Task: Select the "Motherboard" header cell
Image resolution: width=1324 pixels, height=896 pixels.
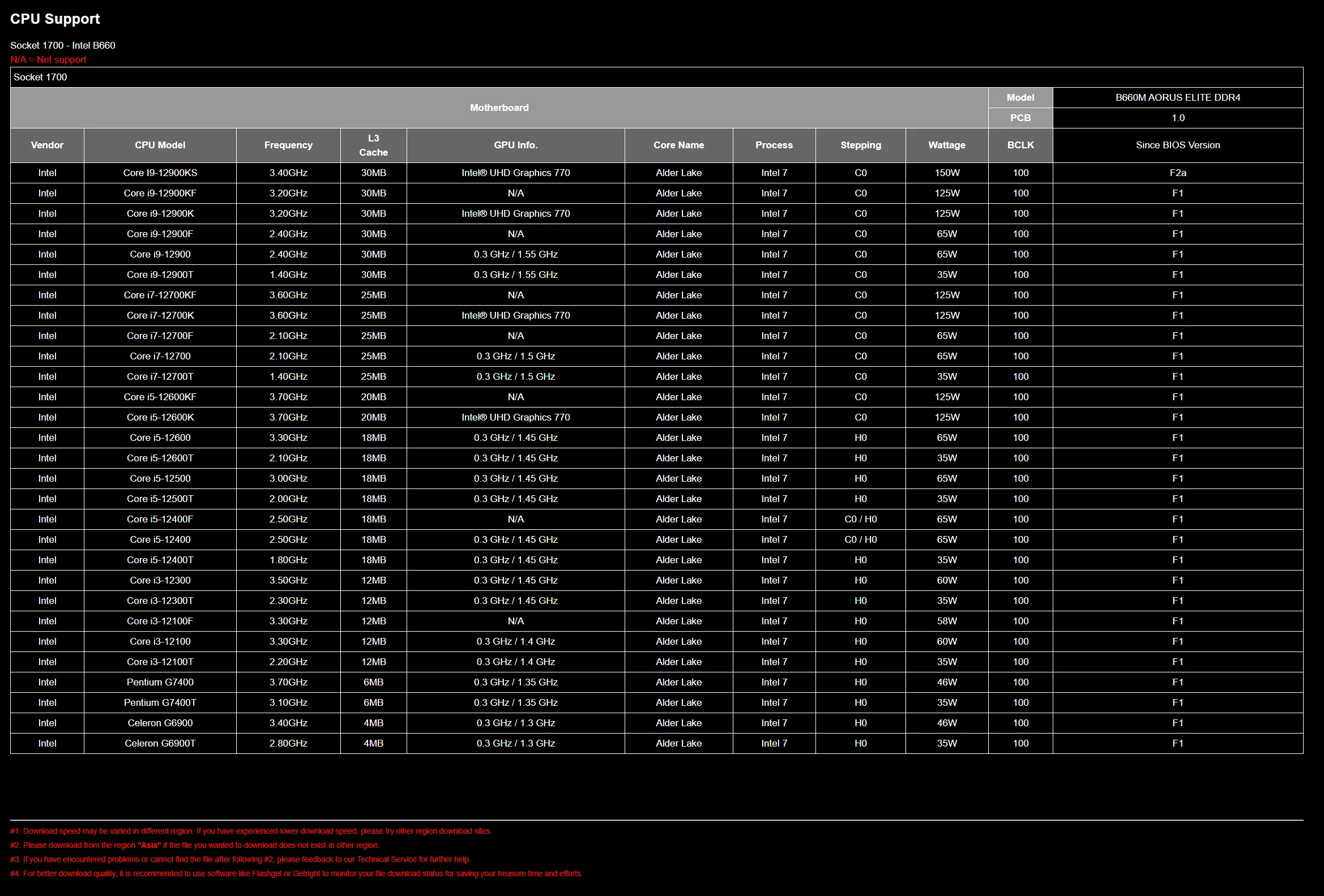Action: click(499, 108)
